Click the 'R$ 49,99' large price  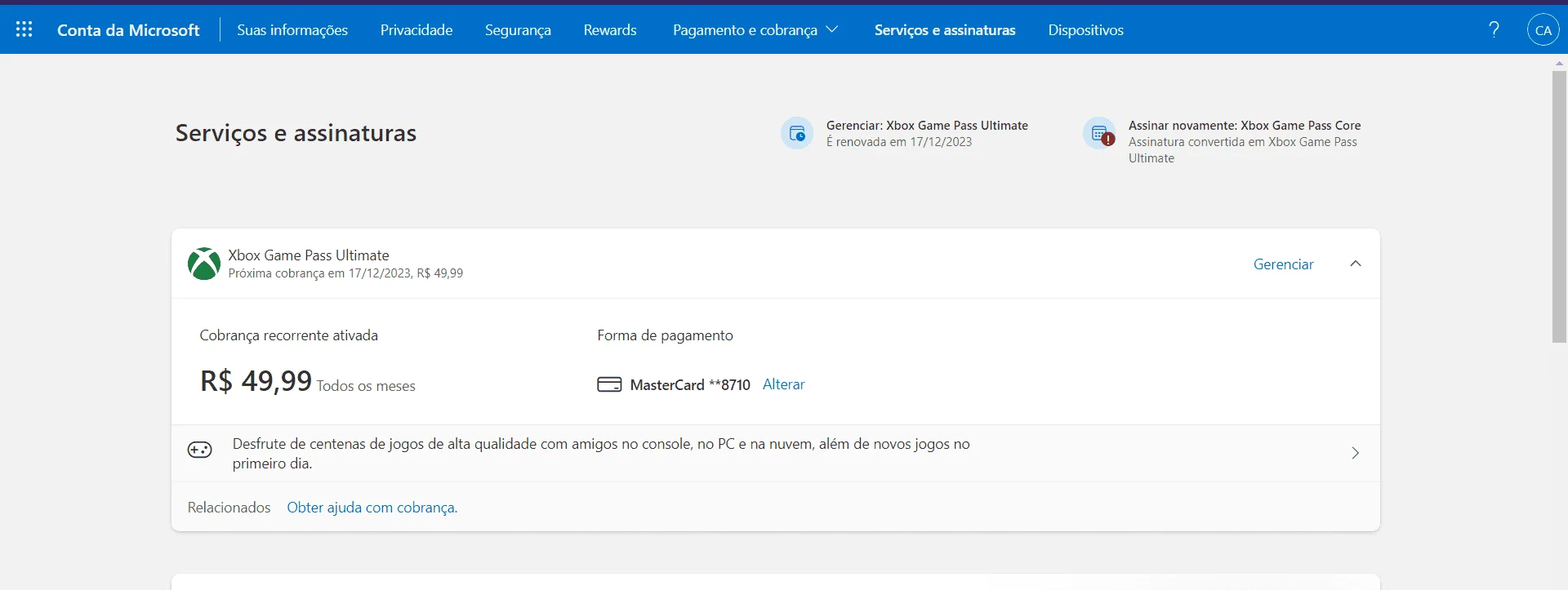coord(256,381)
